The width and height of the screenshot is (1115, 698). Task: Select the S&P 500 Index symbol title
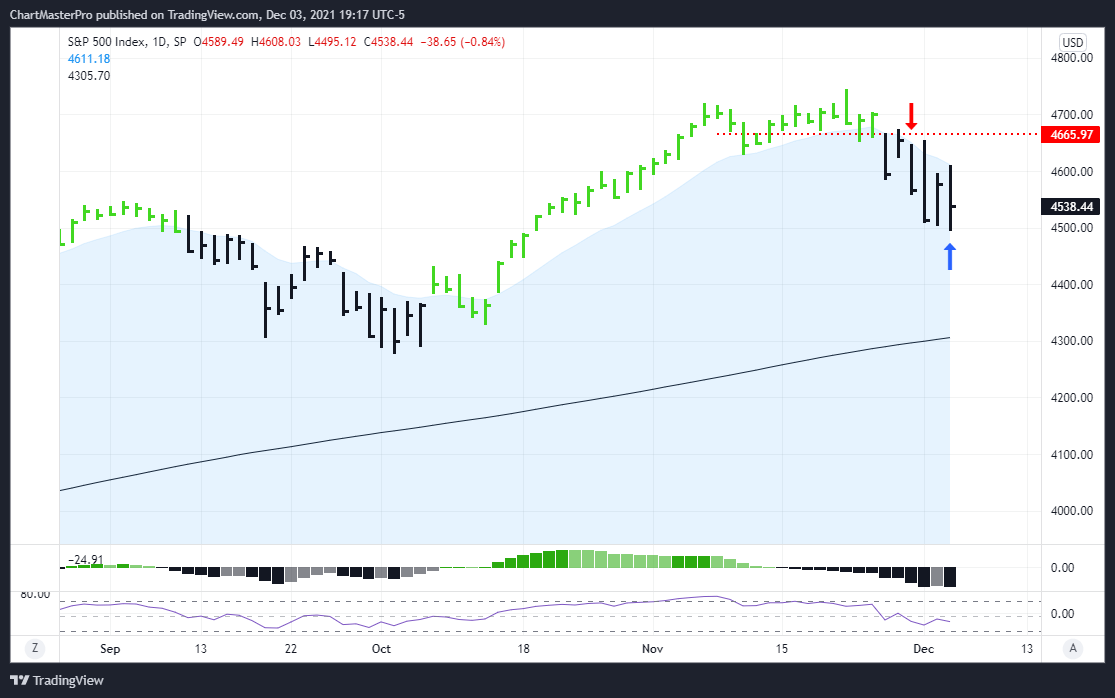pos(107,42)
